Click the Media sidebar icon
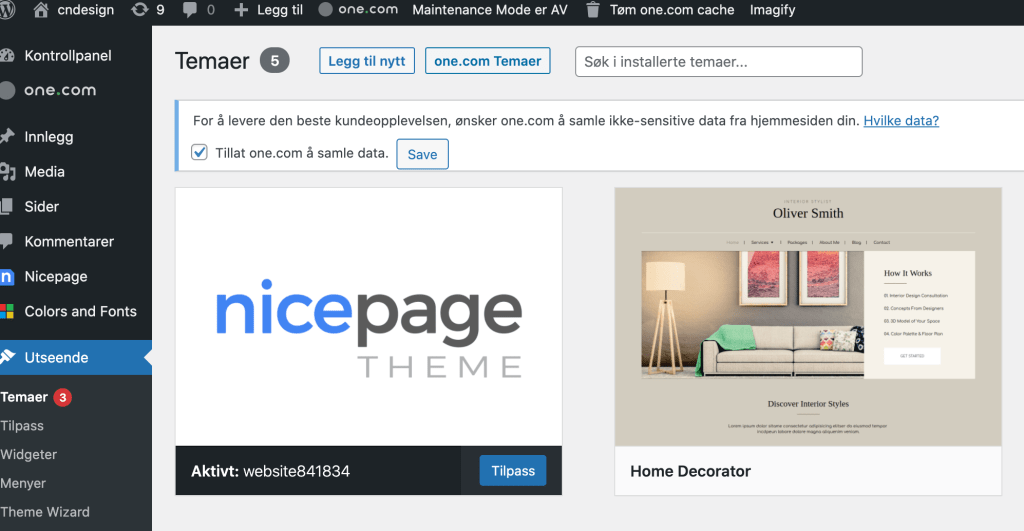The image size is (1024, 531). tap(8, 172)
